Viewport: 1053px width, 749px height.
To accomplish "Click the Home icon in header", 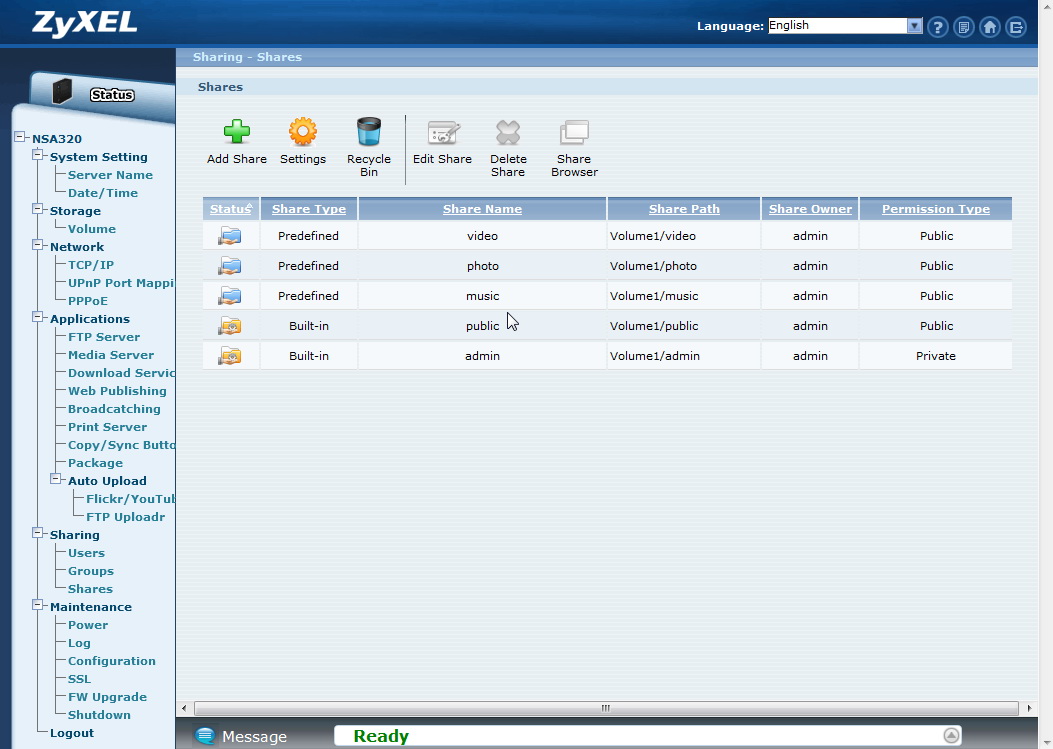I will (990, 28).
